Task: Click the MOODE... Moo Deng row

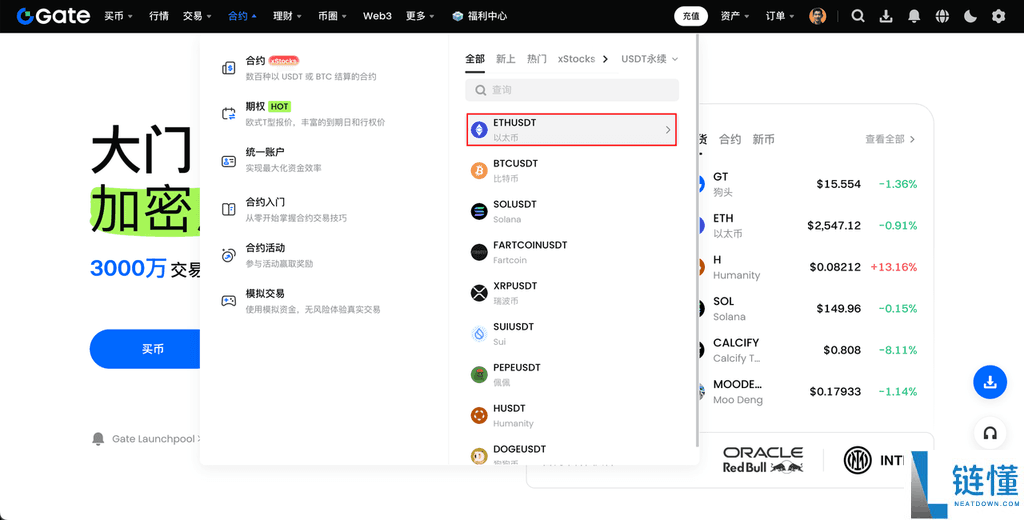Action: click(x=807, y=391)
